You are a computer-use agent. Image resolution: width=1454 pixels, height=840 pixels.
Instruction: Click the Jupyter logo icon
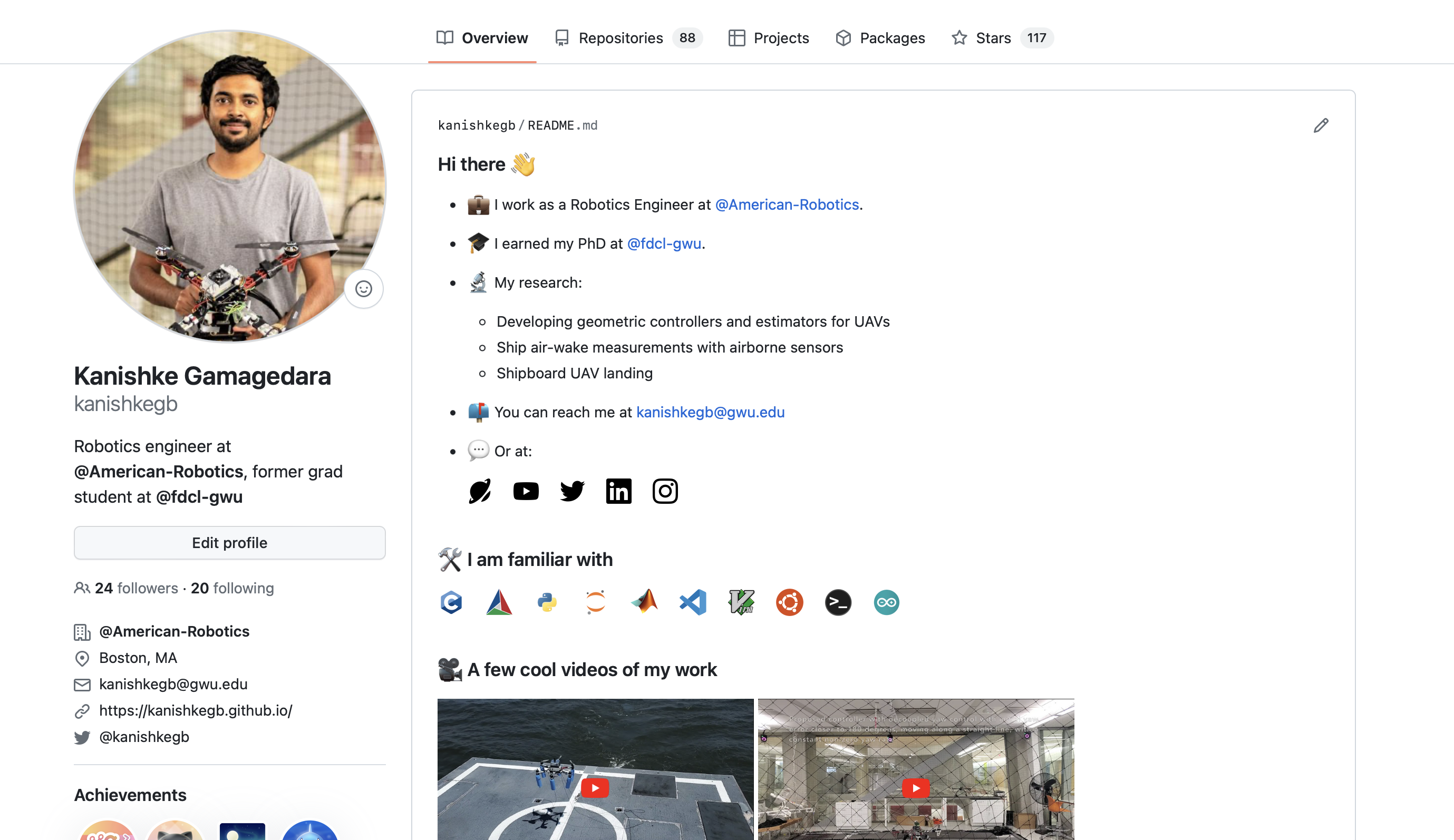click(x=595, y=602)
